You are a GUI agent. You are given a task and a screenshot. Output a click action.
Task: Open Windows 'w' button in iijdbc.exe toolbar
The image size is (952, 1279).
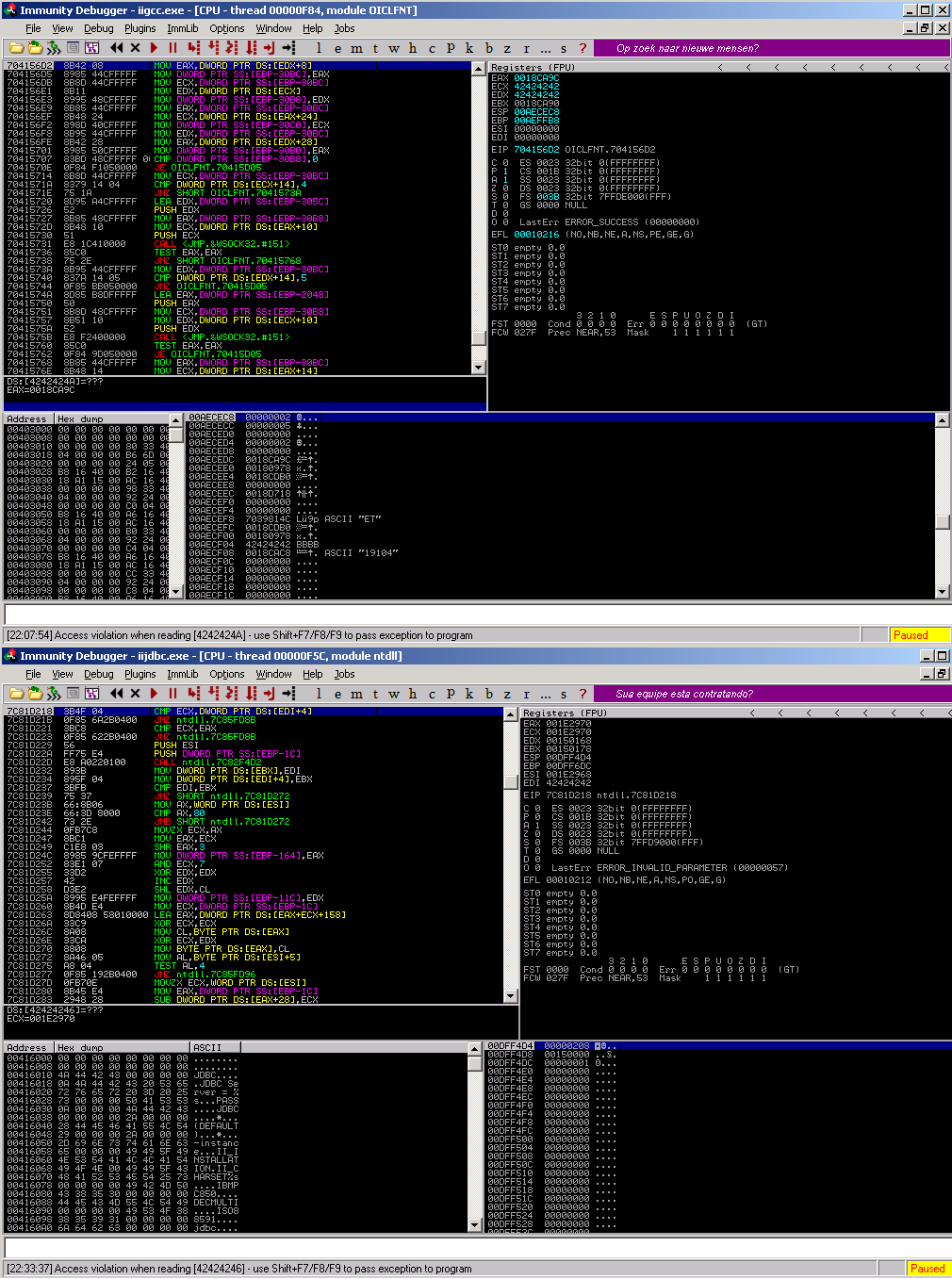point(394,694)
